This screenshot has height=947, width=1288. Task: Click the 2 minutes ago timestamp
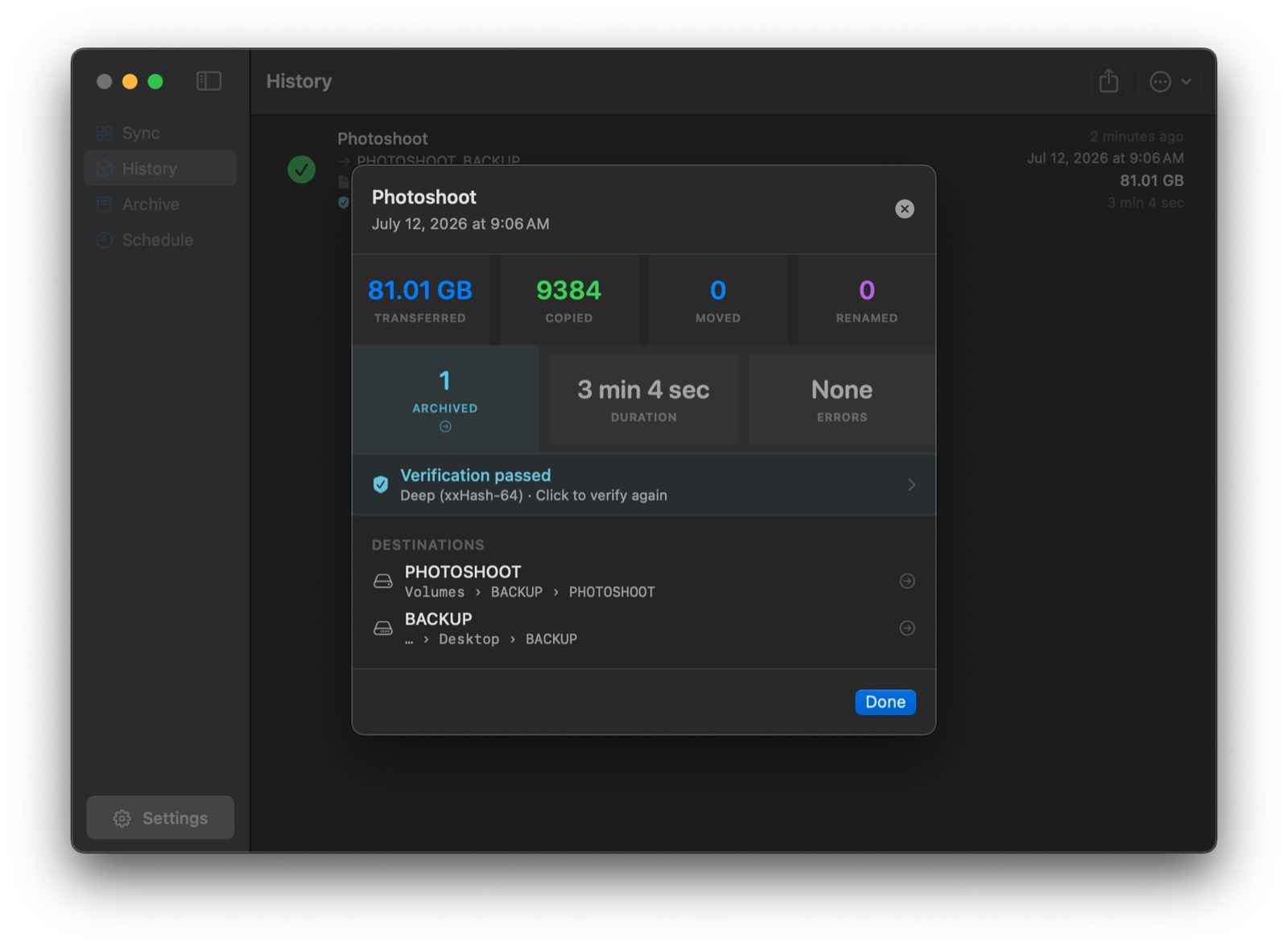[1137, 136]
